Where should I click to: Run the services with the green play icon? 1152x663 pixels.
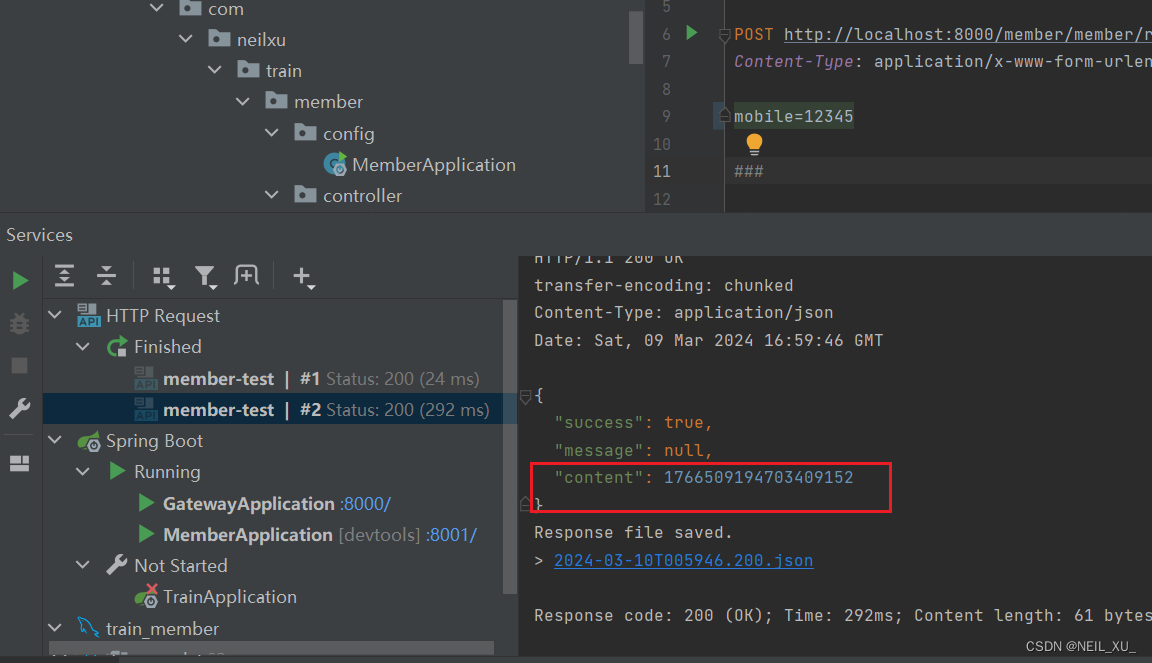pos(19,280)
